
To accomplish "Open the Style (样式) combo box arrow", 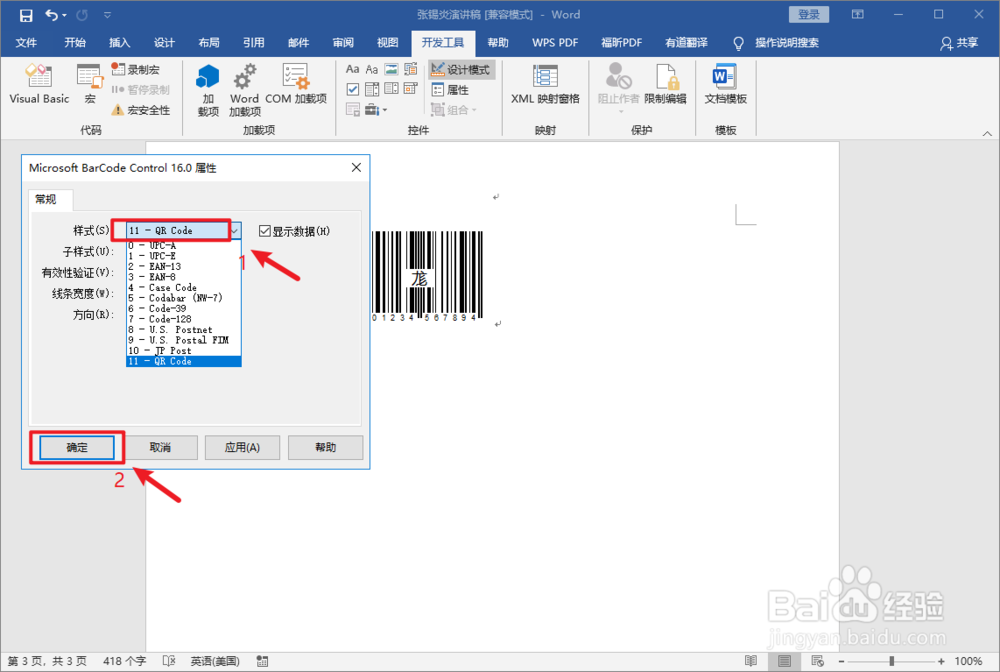I will click(x=235, y=230).
